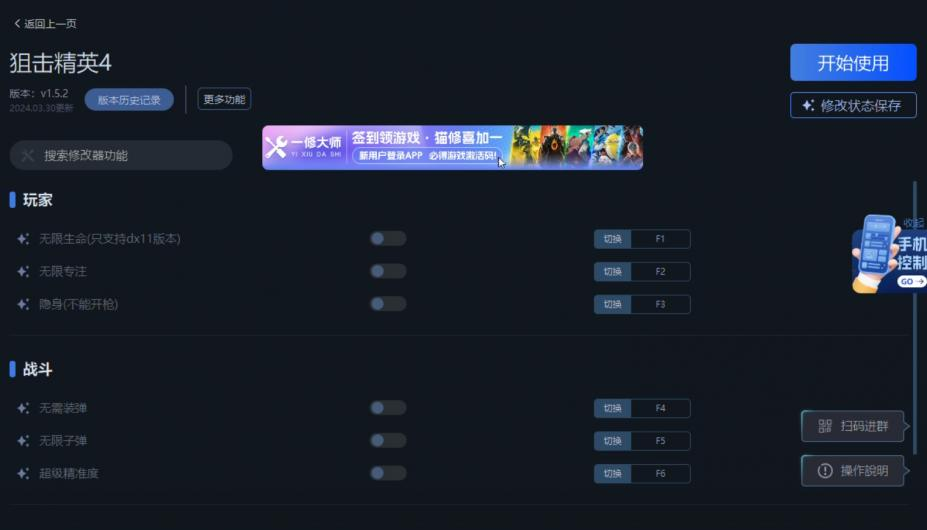Enable the 无限专注 toggle

tap(388, 271)
